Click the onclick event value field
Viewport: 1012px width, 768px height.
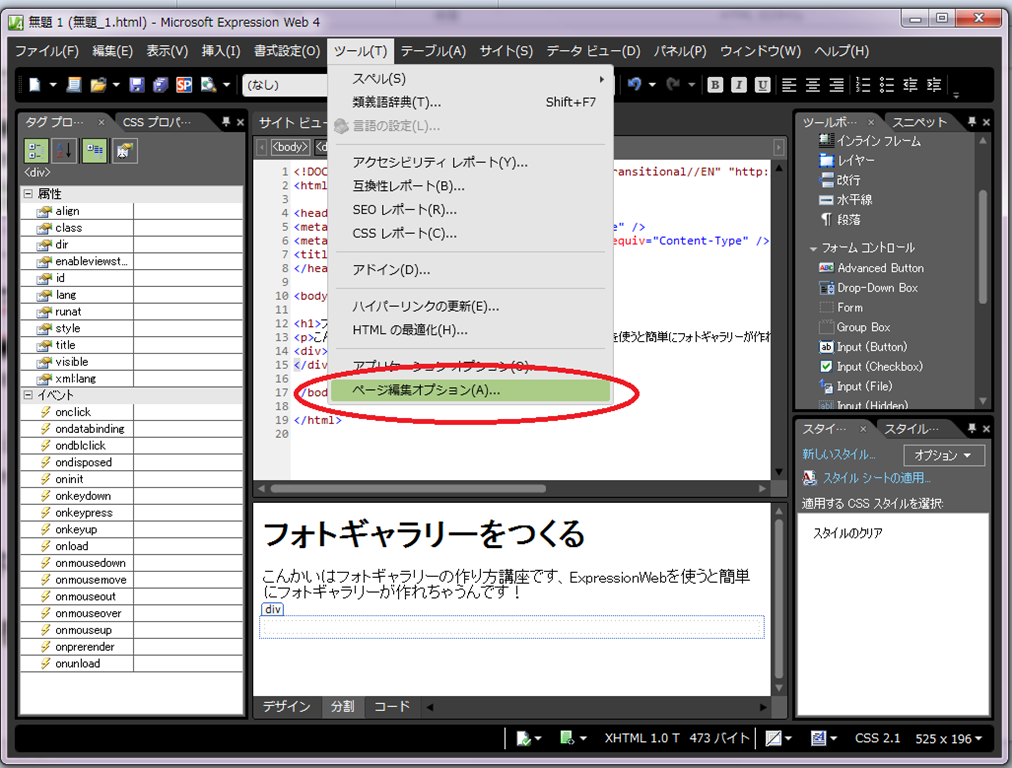[187, 412]
